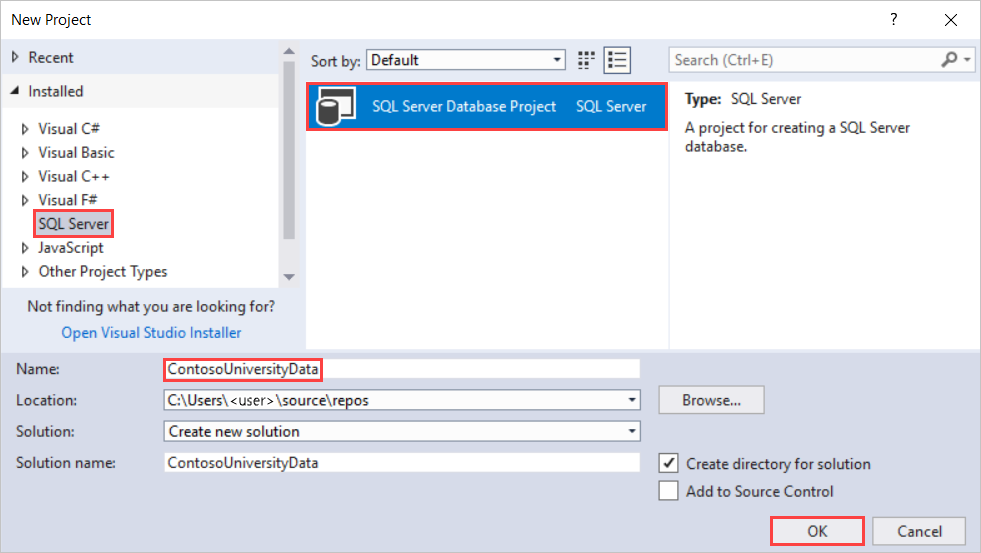Click the template tree scrollbar down arrow

pyautogui.click(x=289, y=277)
